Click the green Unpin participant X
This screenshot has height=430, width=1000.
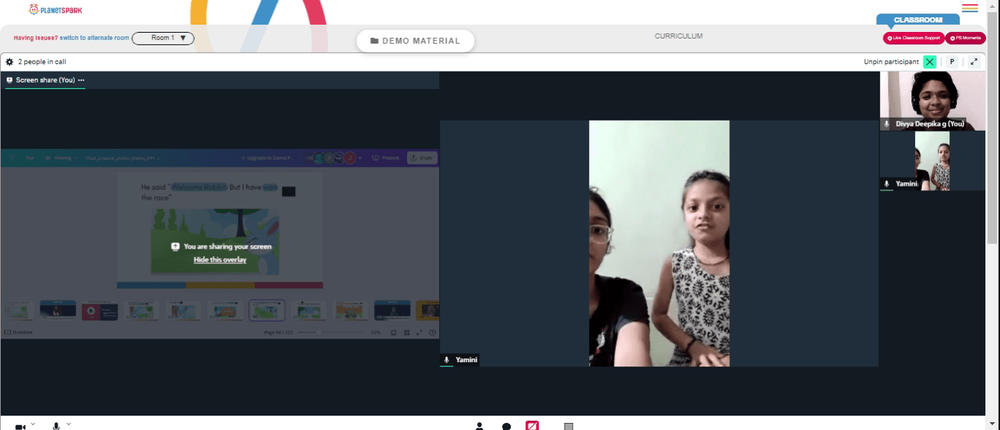click(x=930, y=62)
